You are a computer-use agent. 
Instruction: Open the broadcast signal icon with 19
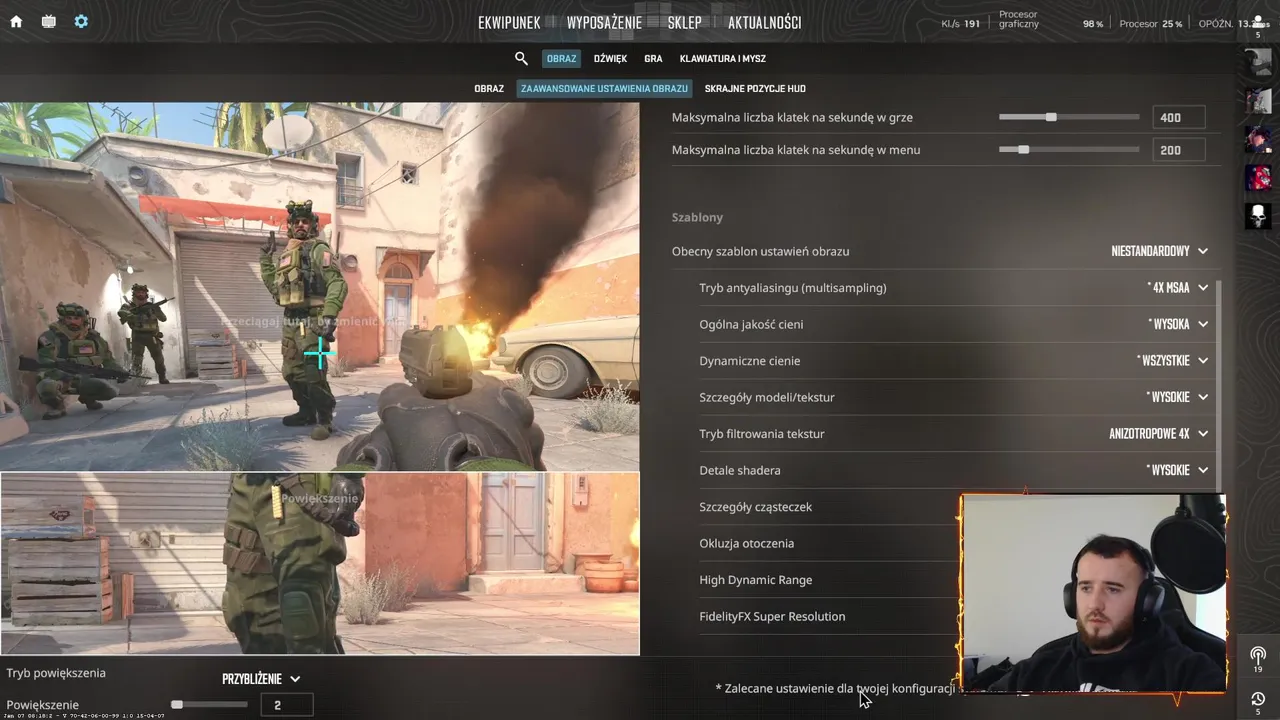pyautogui.click(x=1258, y=658)
